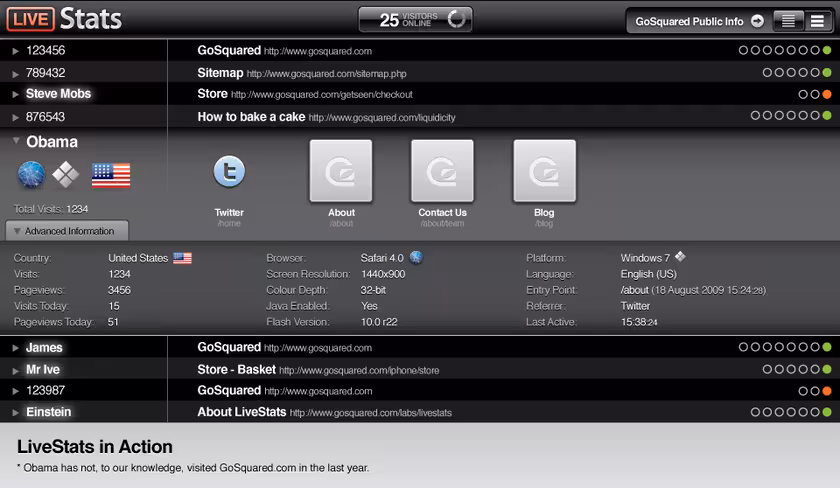This screenshot has width=840, height=488.
Task: Click the /about entry point value
Action: [x=634, y=290]
